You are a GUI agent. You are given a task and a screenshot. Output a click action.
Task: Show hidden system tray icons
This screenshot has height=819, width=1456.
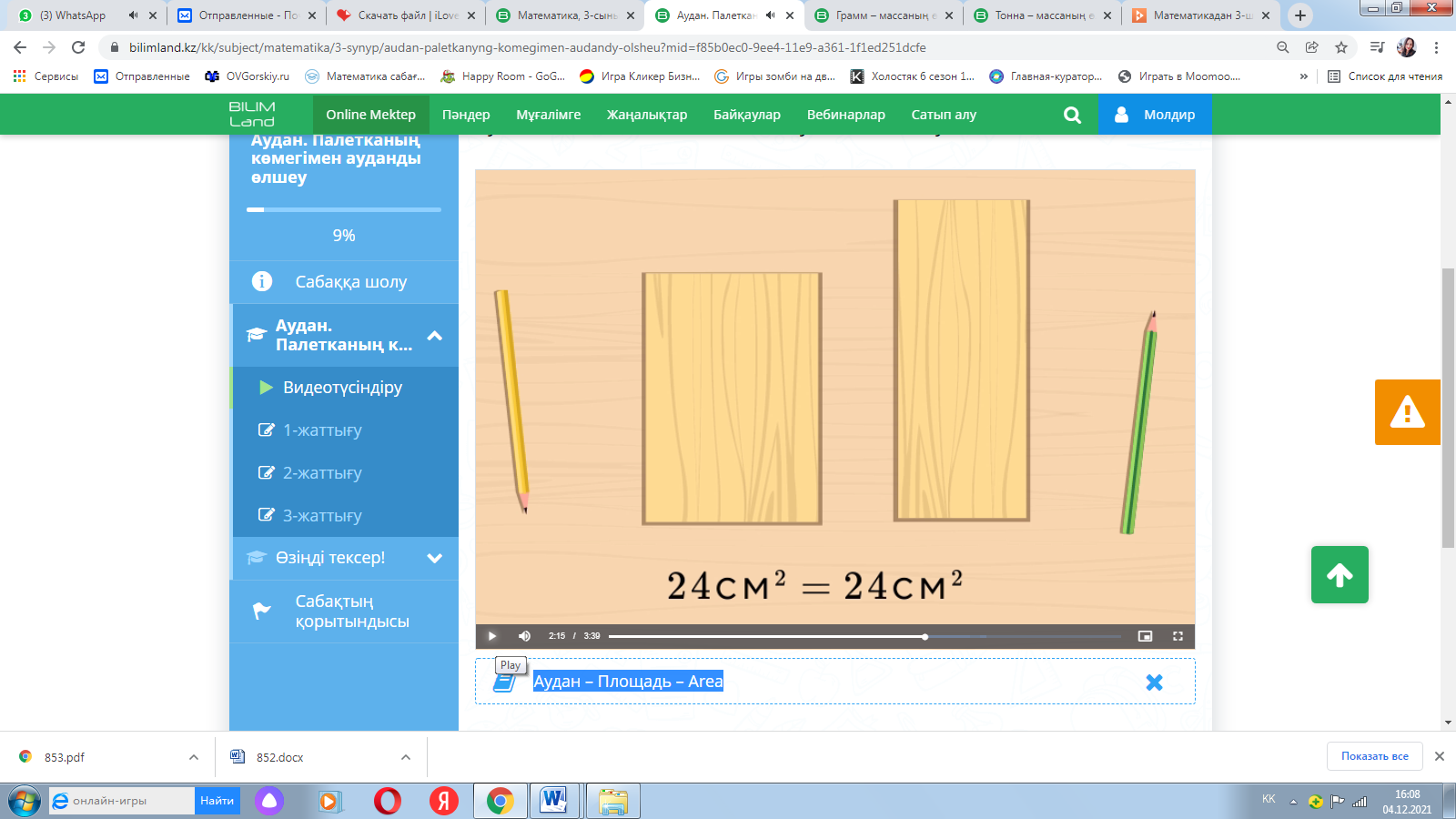click(1293, 802)
